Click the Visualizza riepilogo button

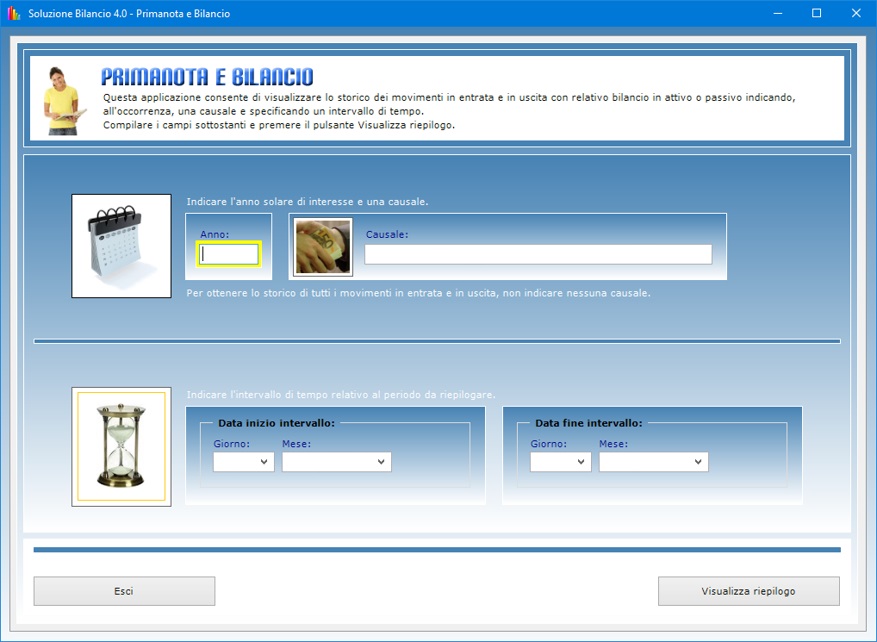pos(748,591)
